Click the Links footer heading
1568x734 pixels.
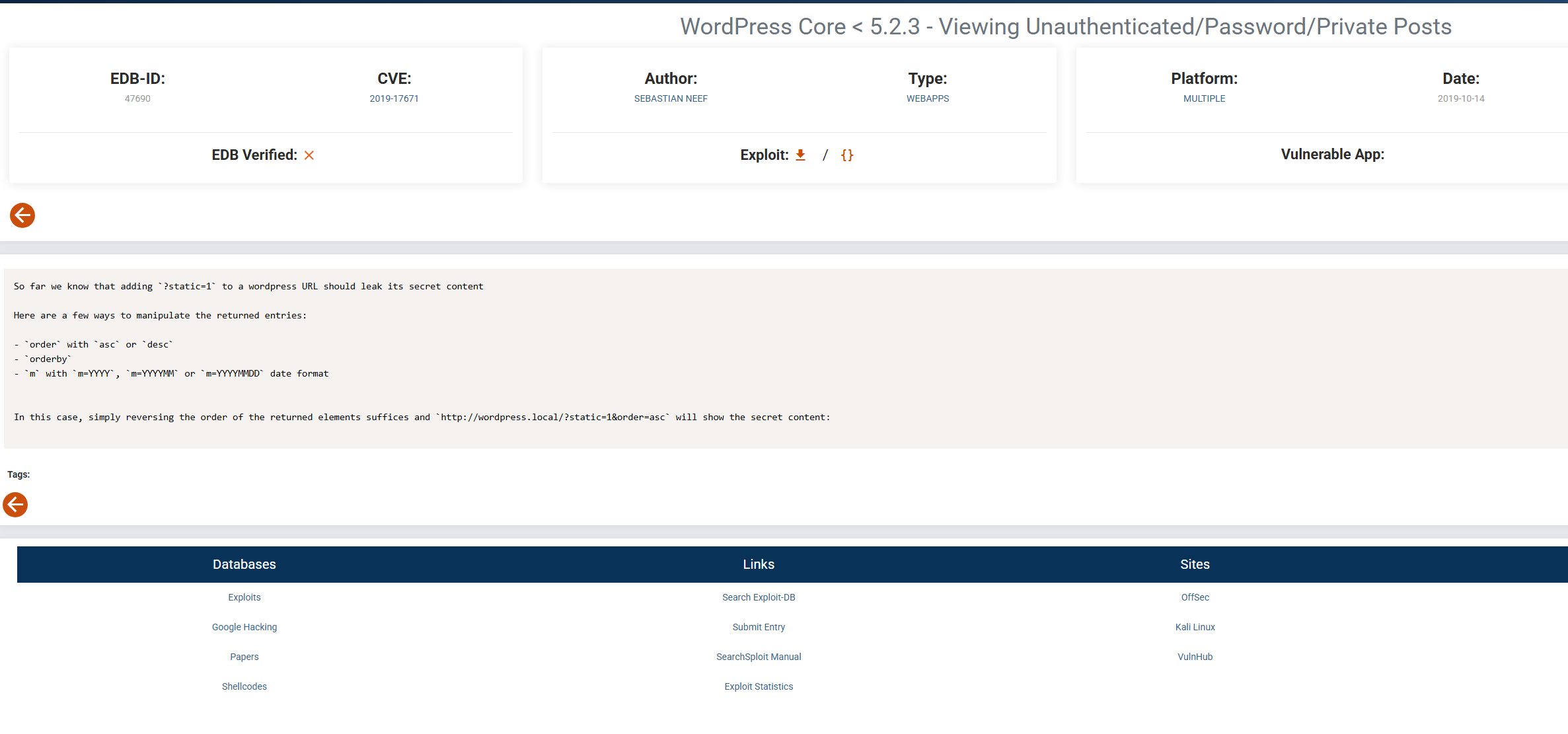(759, 564)
